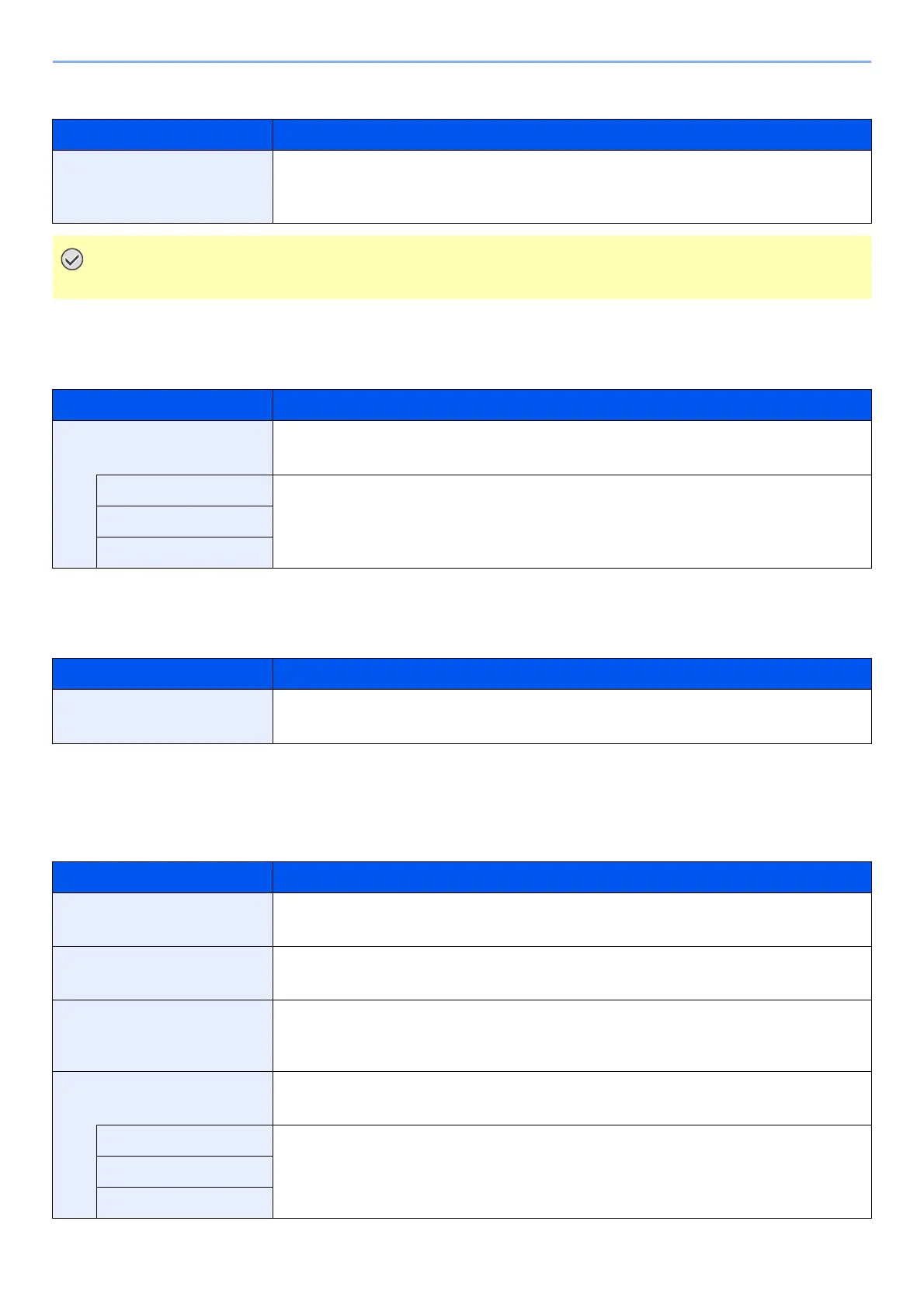Click first table's white description cell
The height and width of the screenshot is (1308, 924).
[x=571, y=186]
